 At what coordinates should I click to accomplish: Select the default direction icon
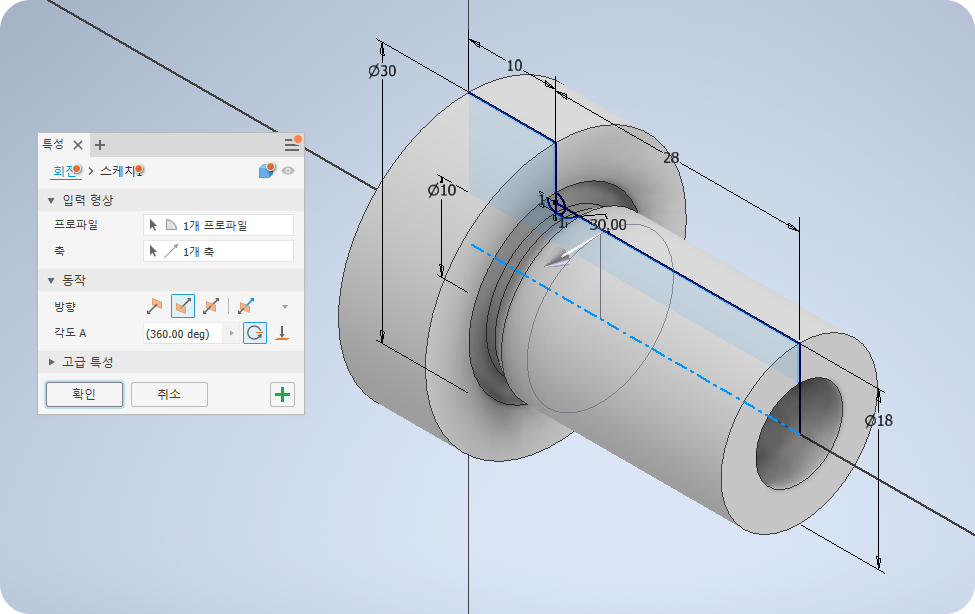coord(154,306)
